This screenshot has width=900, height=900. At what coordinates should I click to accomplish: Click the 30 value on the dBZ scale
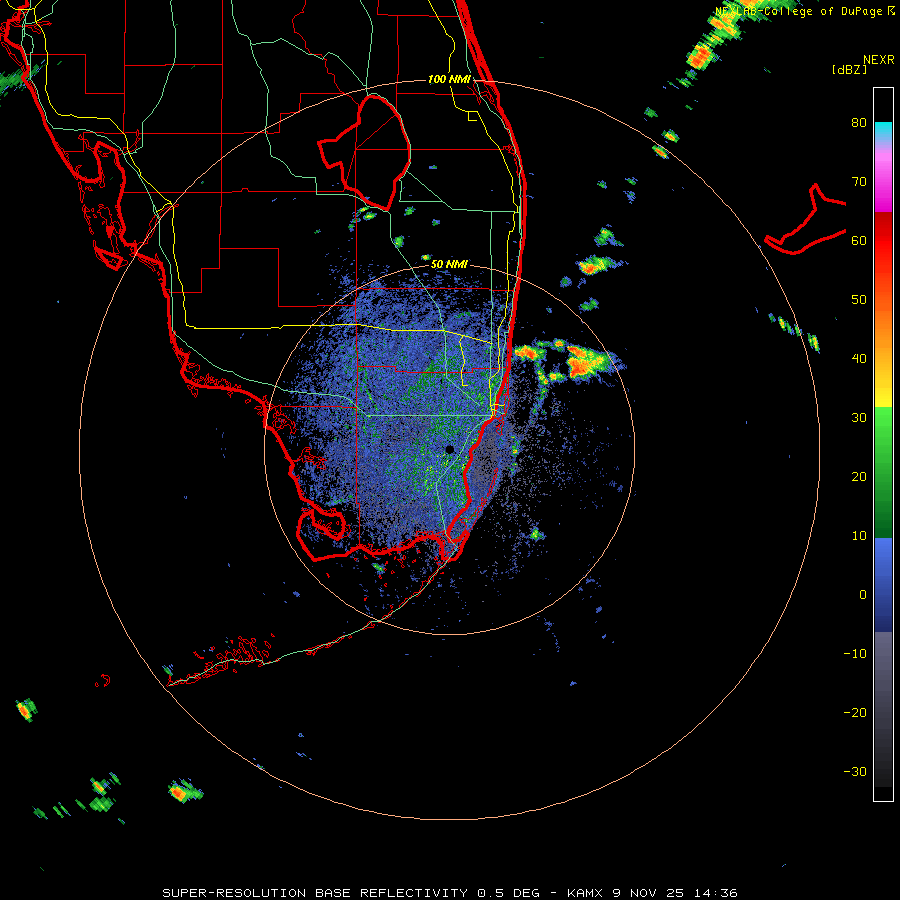click(859, 418)
